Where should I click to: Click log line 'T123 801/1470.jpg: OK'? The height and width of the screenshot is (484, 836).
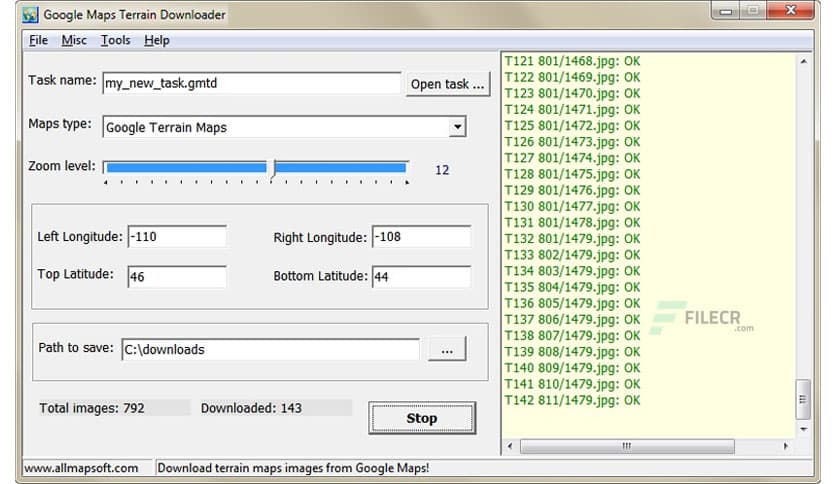[x=572, y=93]
